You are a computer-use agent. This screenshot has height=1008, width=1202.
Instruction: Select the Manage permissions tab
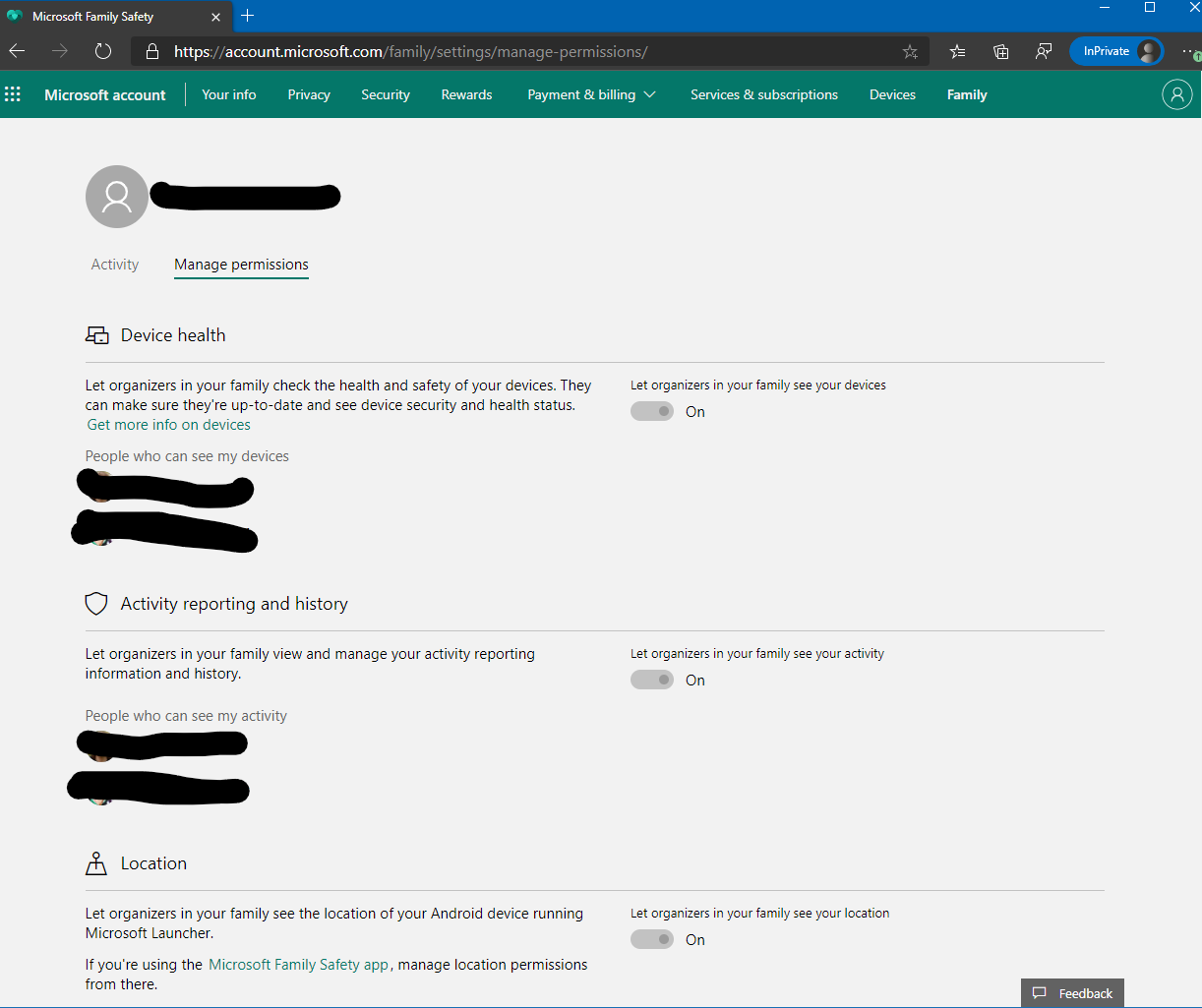click(241, 265)
